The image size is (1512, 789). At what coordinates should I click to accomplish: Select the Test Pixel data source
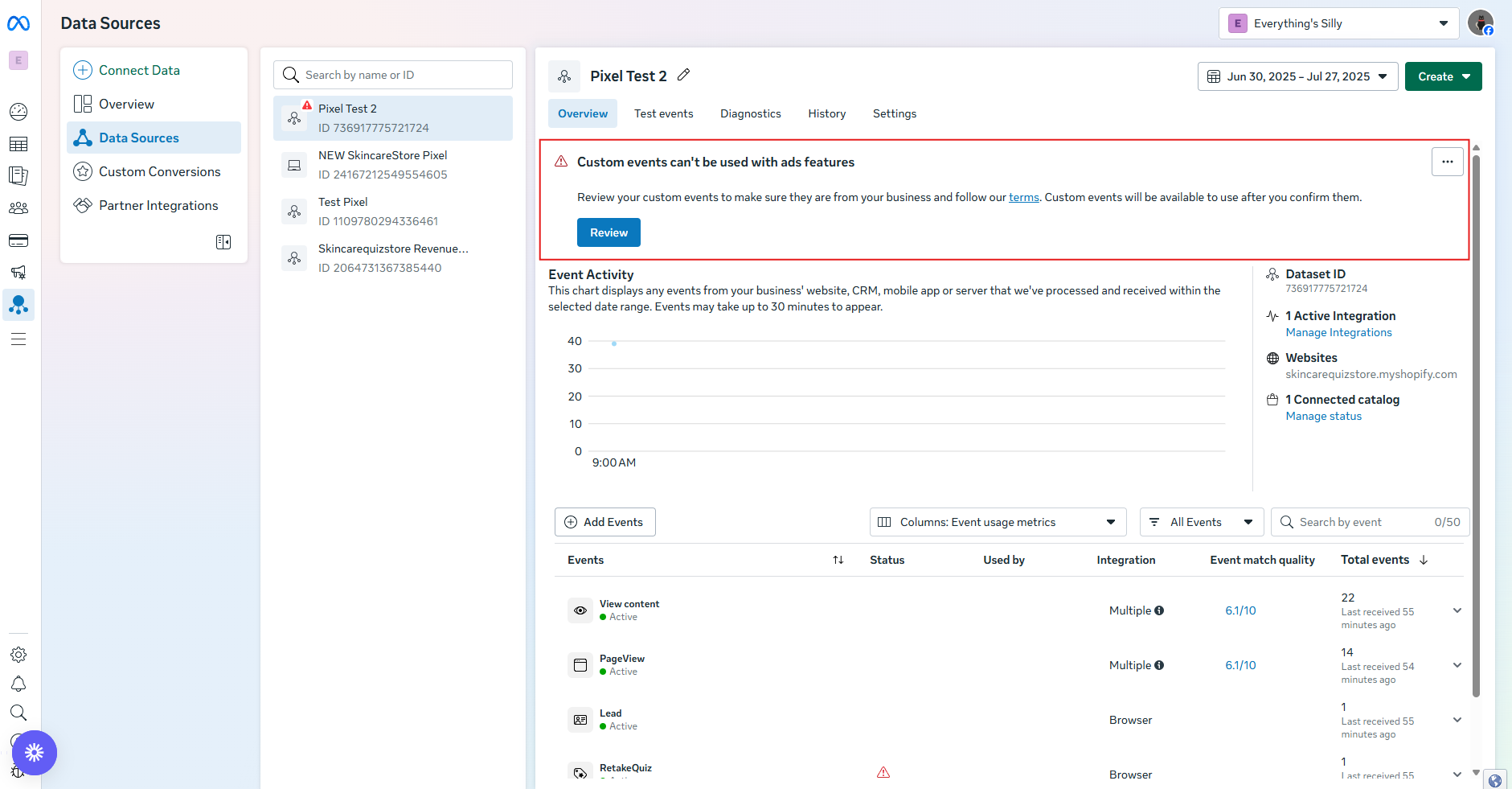(x=393, y=212)
